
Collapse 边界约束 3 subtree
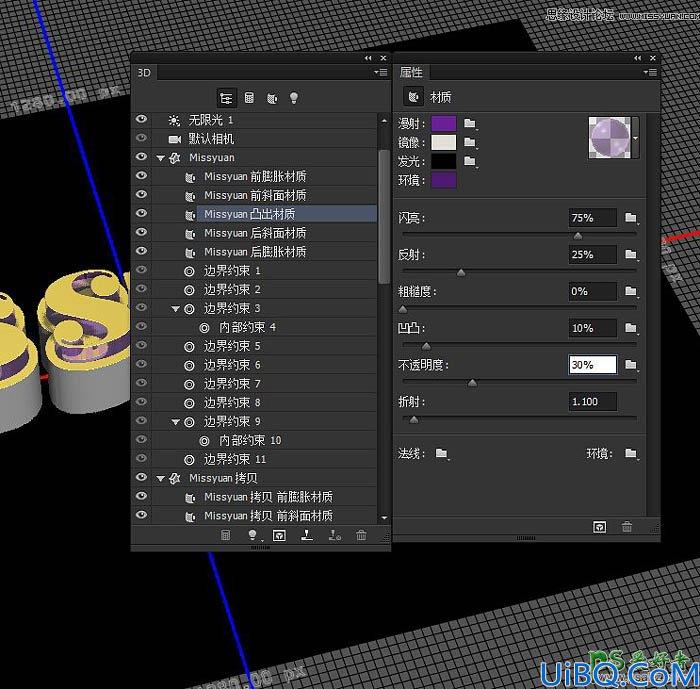click(x=176, y=309)
